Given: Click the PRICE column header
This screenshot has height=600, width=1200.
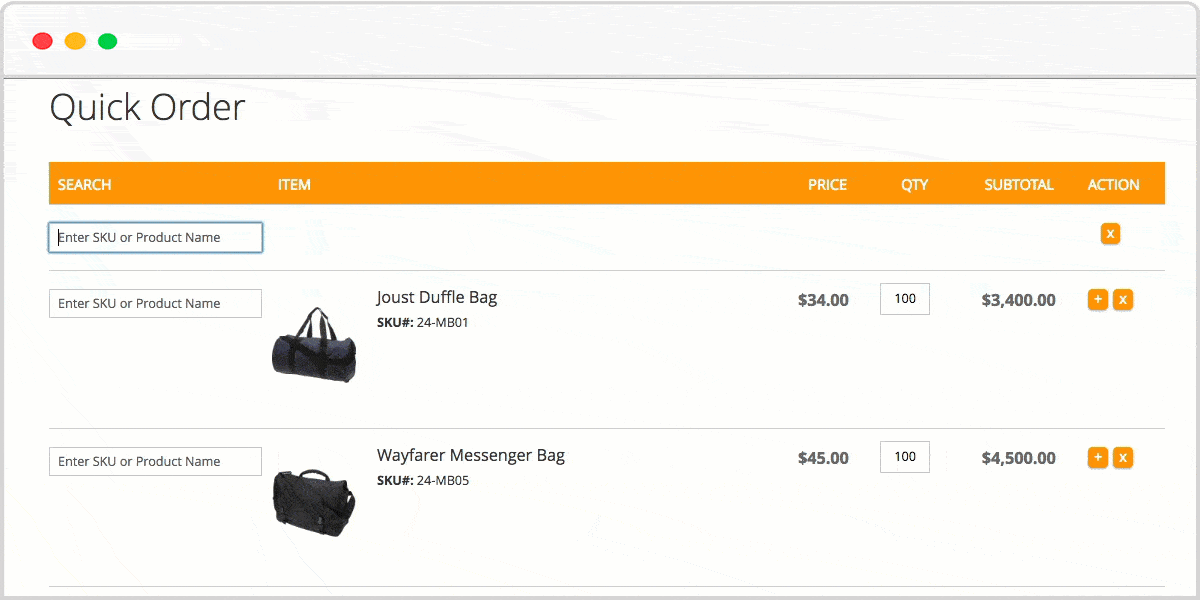Looking at the screenshot, I should tap(827, 185).
